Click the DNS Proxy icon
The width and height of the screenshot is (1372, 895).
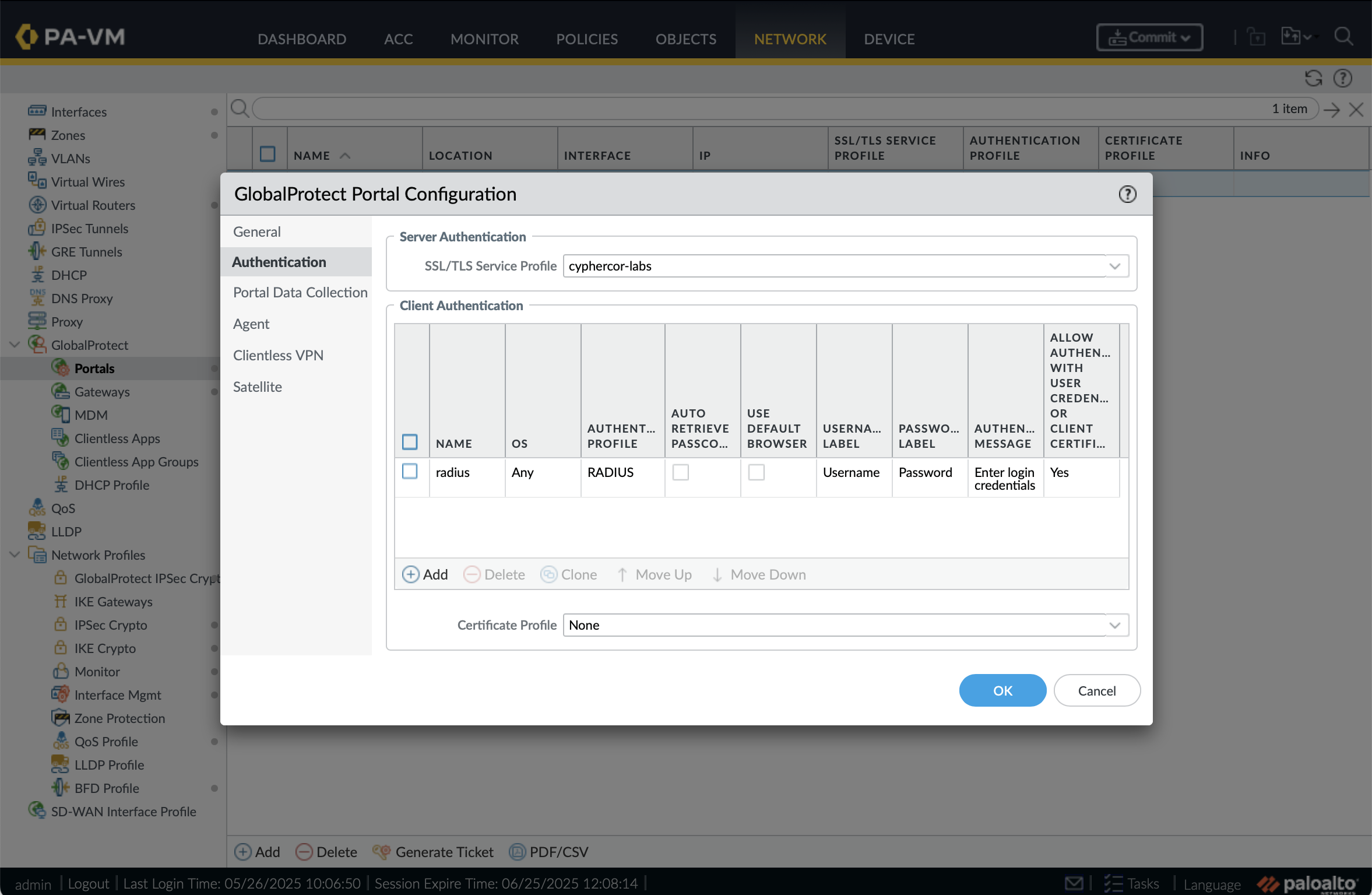37,298
